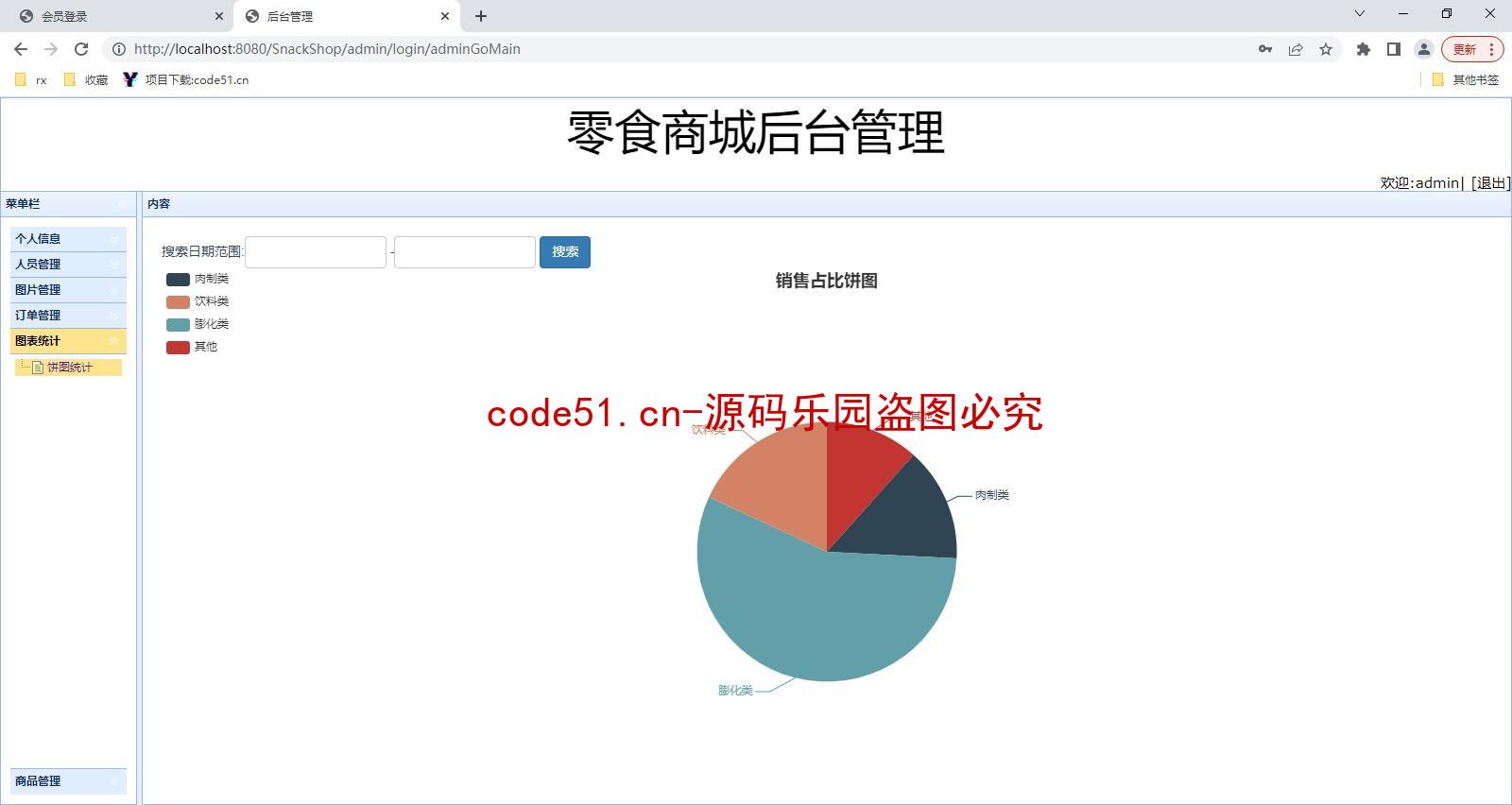Click the 个人信息 expand chevron
The height and width of the screenshot is (805, 1512).
point(114,239)
